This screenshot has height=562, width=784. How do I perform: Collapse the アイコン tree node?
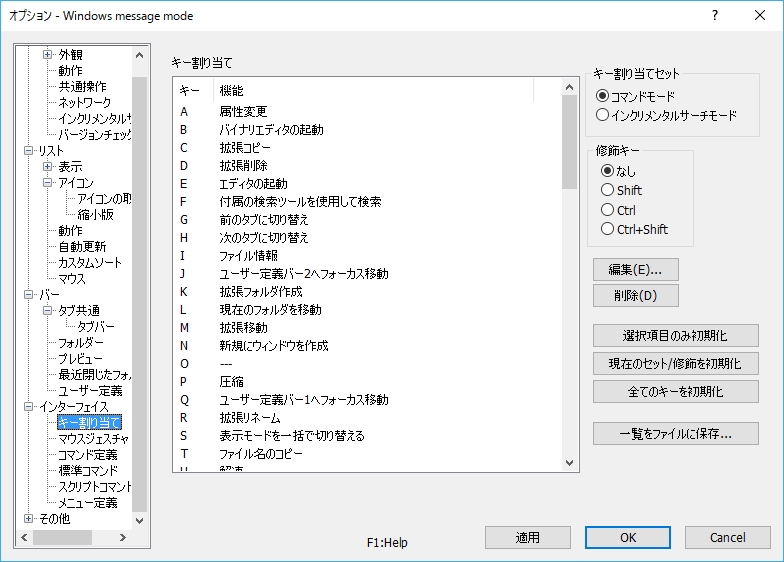pos(48,182)
